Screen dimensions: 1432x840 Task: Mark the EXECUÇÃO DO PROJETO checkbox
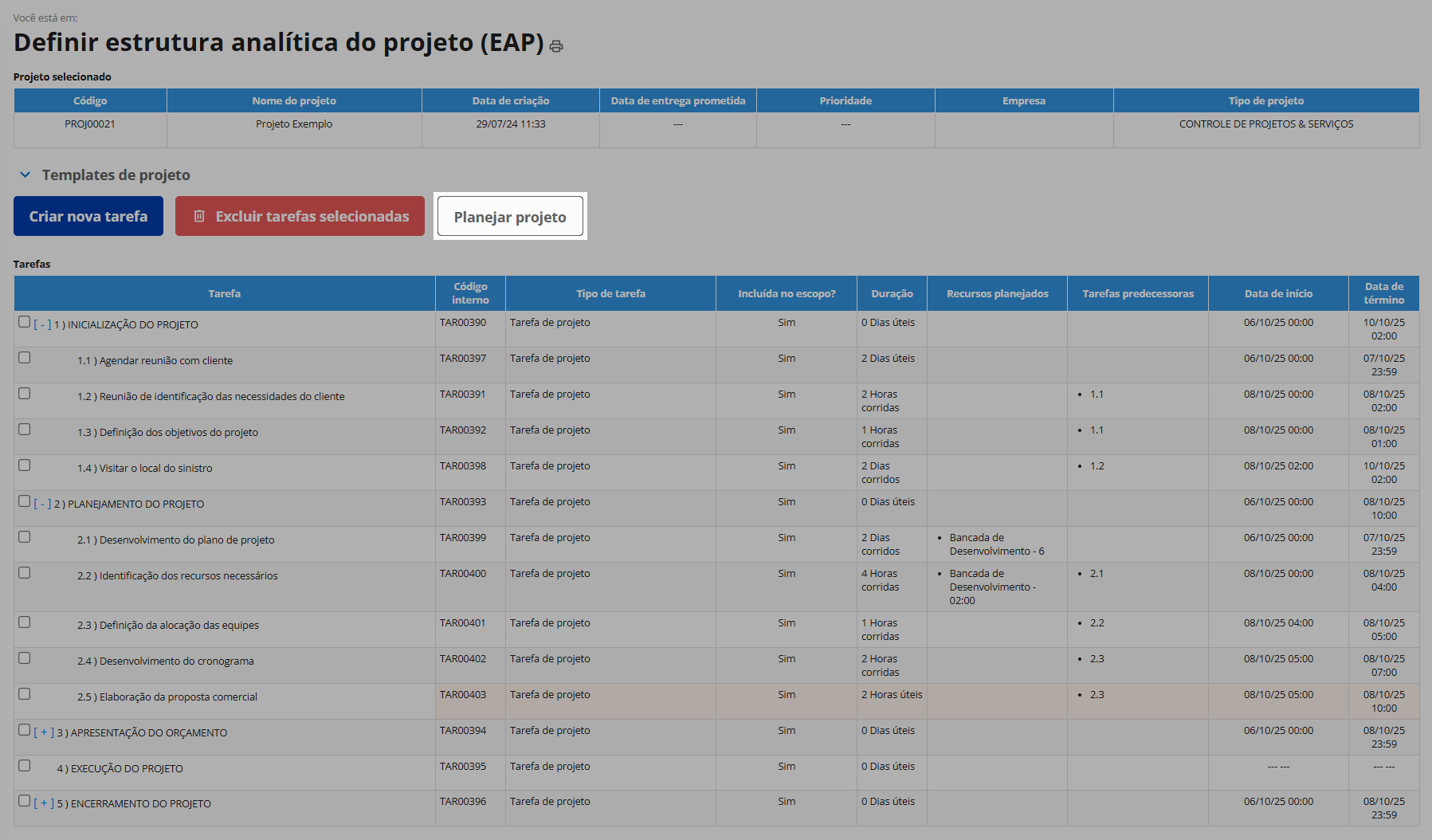click(x=25, y=766)
